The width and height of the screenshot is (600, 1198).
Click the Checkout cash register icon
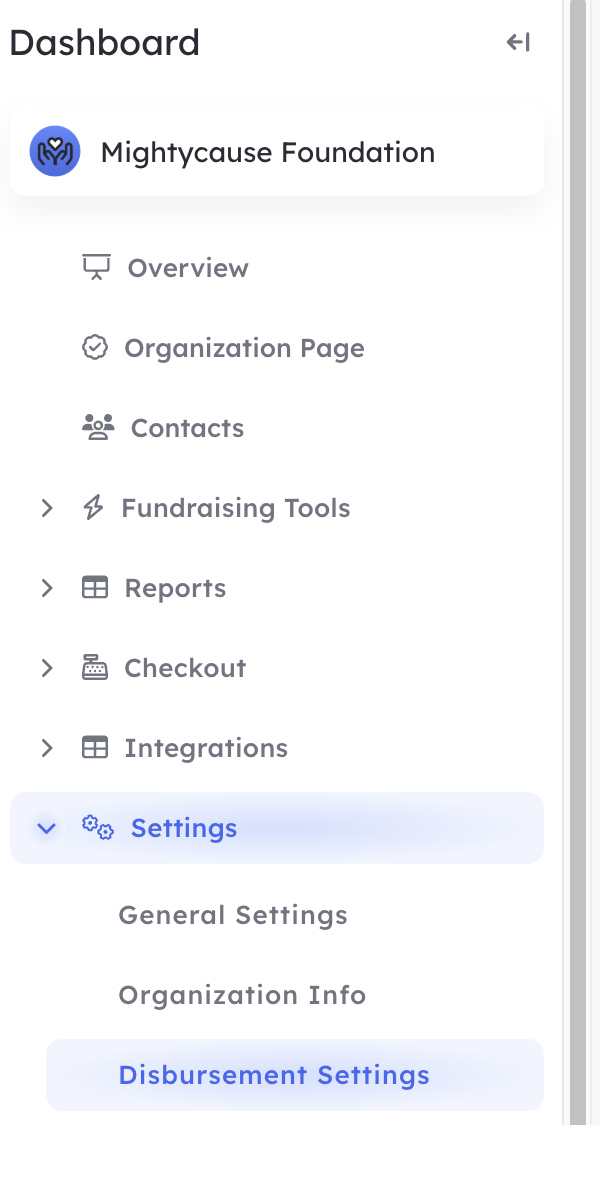point(95,668)
